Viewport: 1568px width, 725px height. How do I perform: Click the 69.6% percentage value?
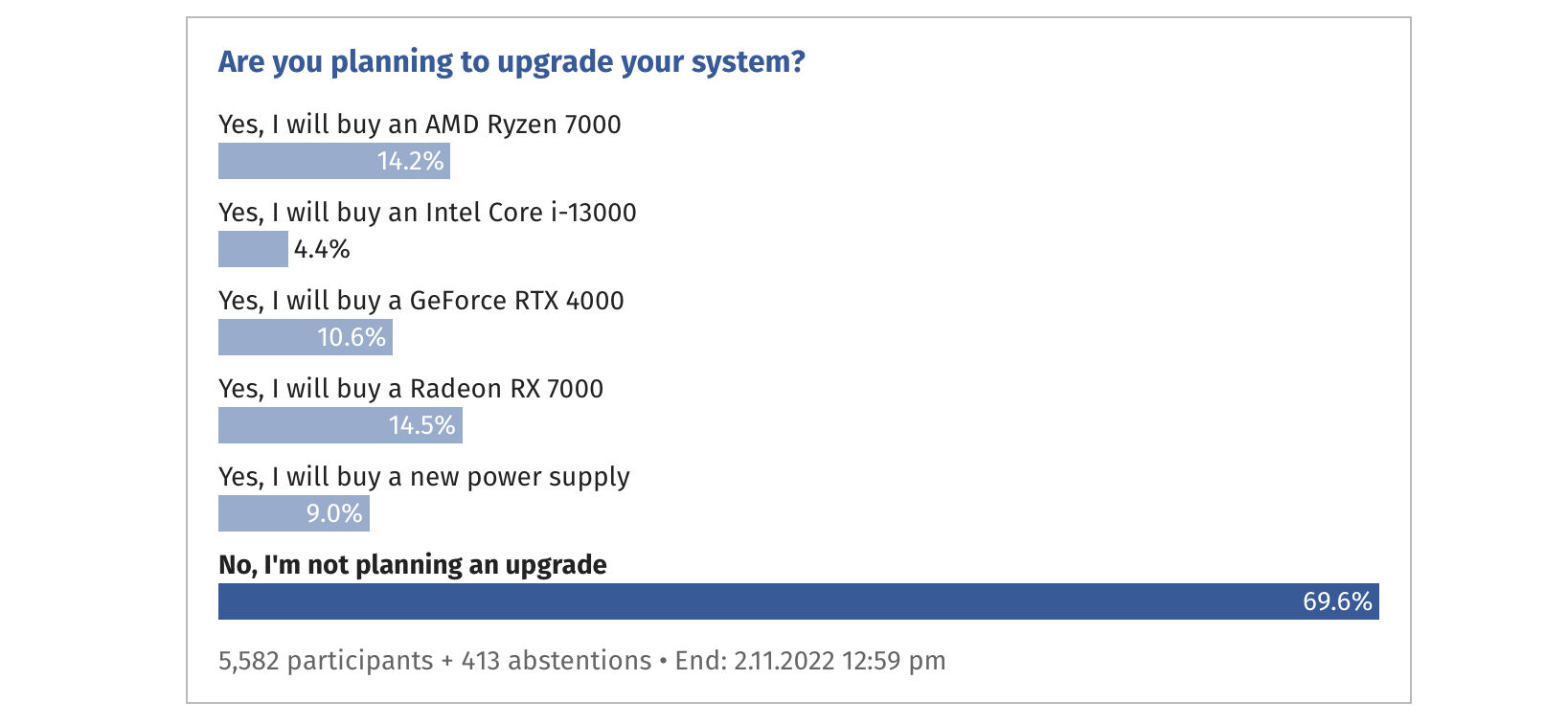(x=1337, y=601)
